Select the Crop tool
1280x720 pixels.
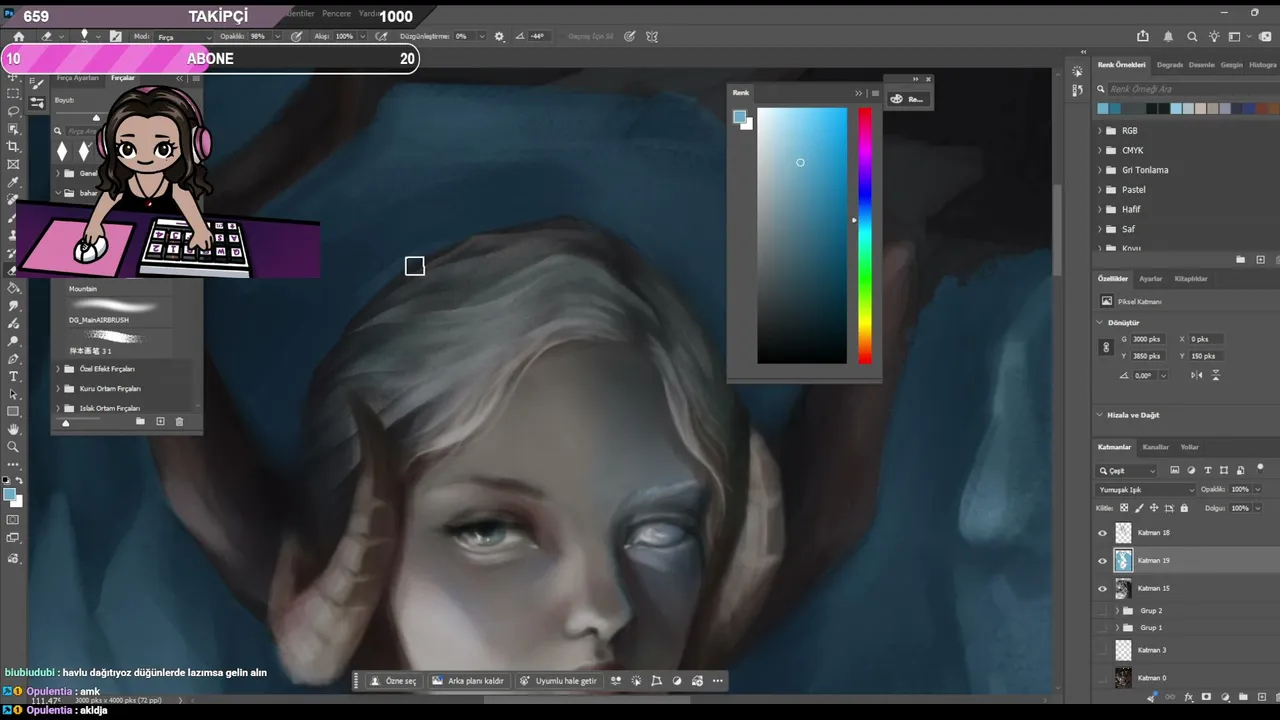click(13, 147)
